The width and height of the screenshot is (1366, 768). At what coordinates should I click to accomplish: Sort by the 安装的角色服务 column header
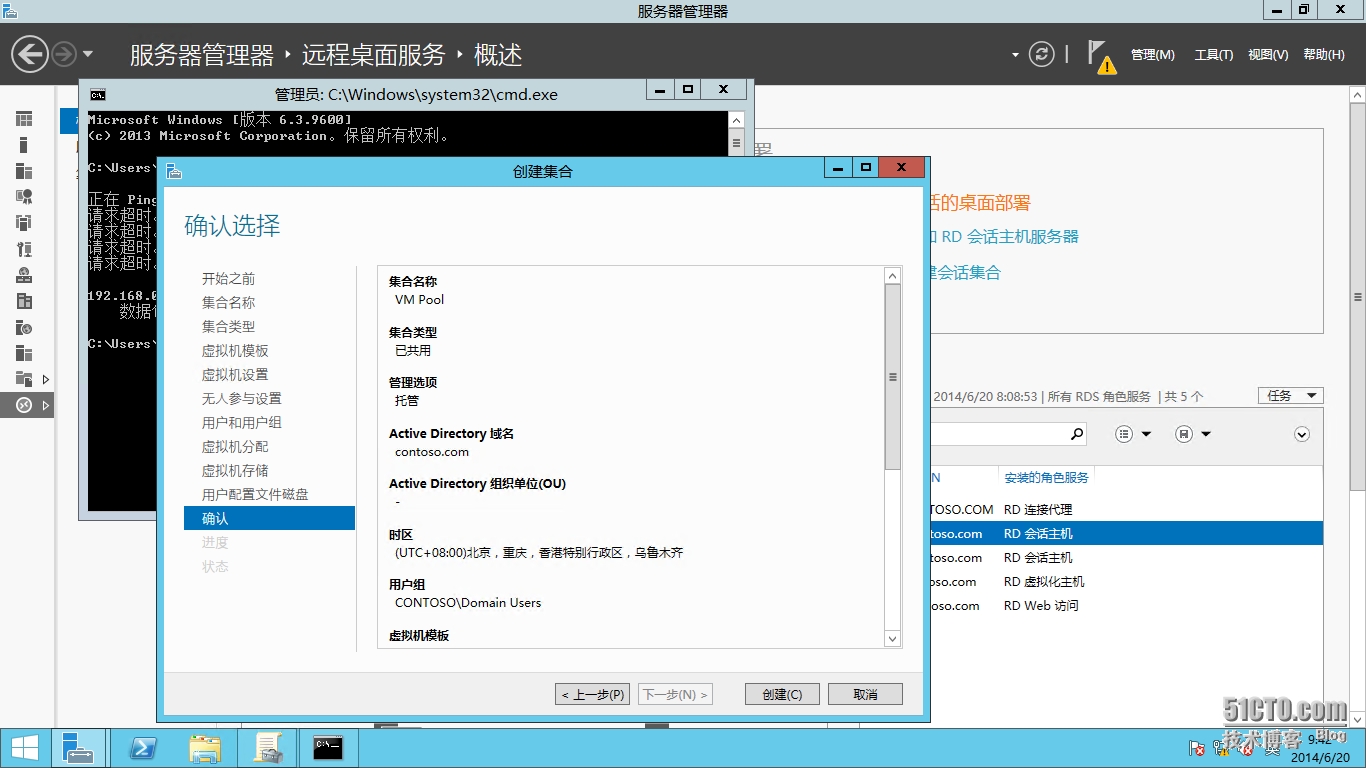[x=1046, y=478]
